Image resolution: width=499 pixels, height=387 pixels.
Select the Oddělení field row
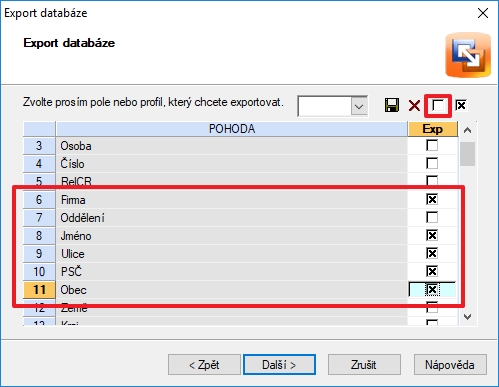232,218
